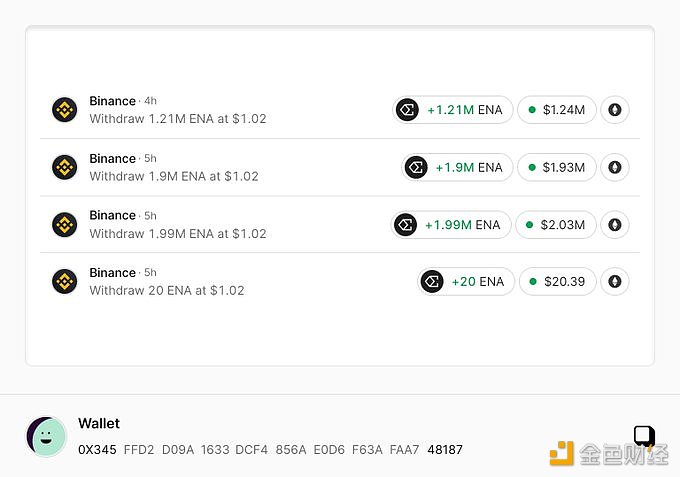Open the Ethereum chain icon in the $20.39 row
Image resolution: width=680 pixels, height=477 pixels.
615,281
